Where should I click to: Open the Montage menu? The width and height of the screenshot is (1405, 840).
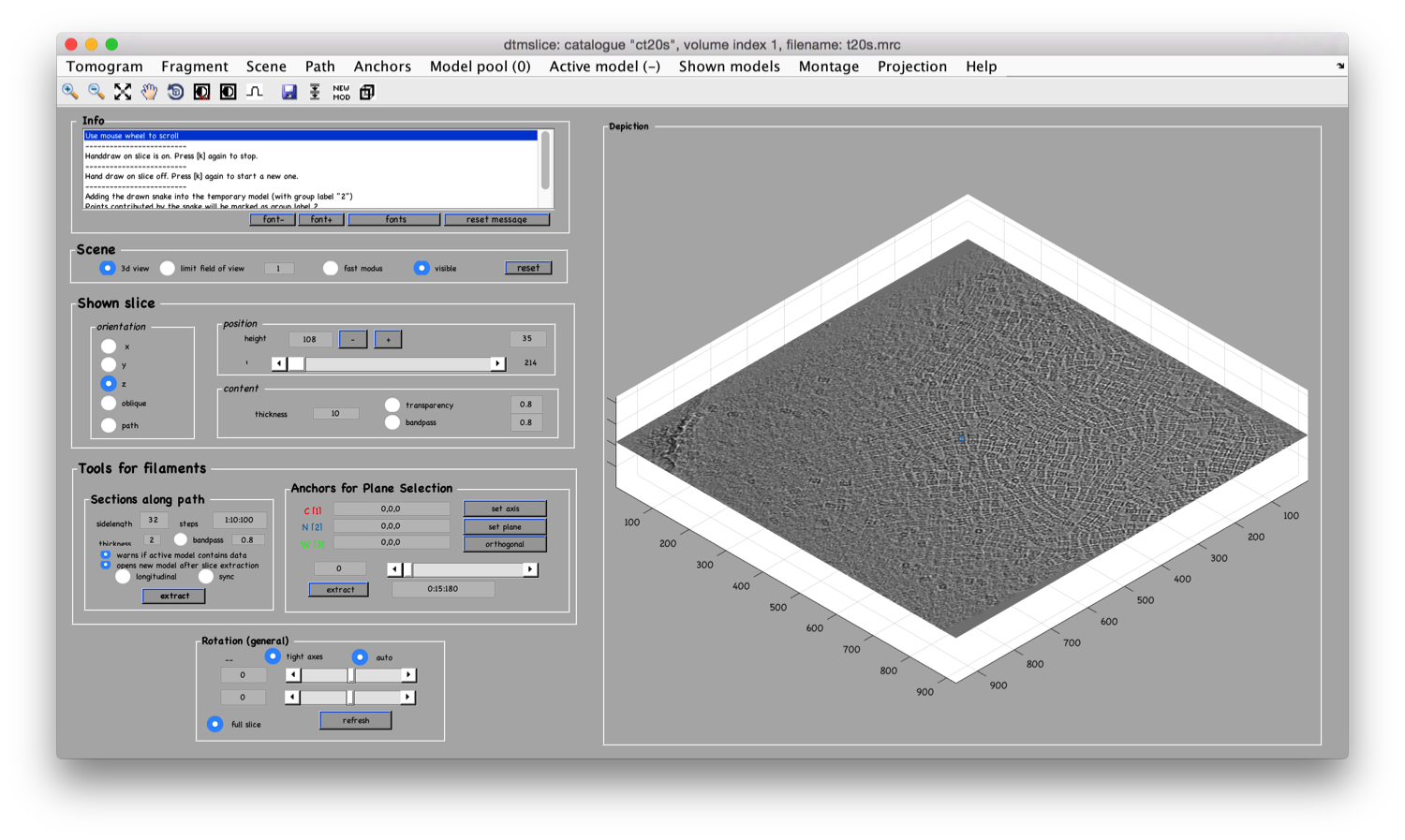[x=829, y=66]
